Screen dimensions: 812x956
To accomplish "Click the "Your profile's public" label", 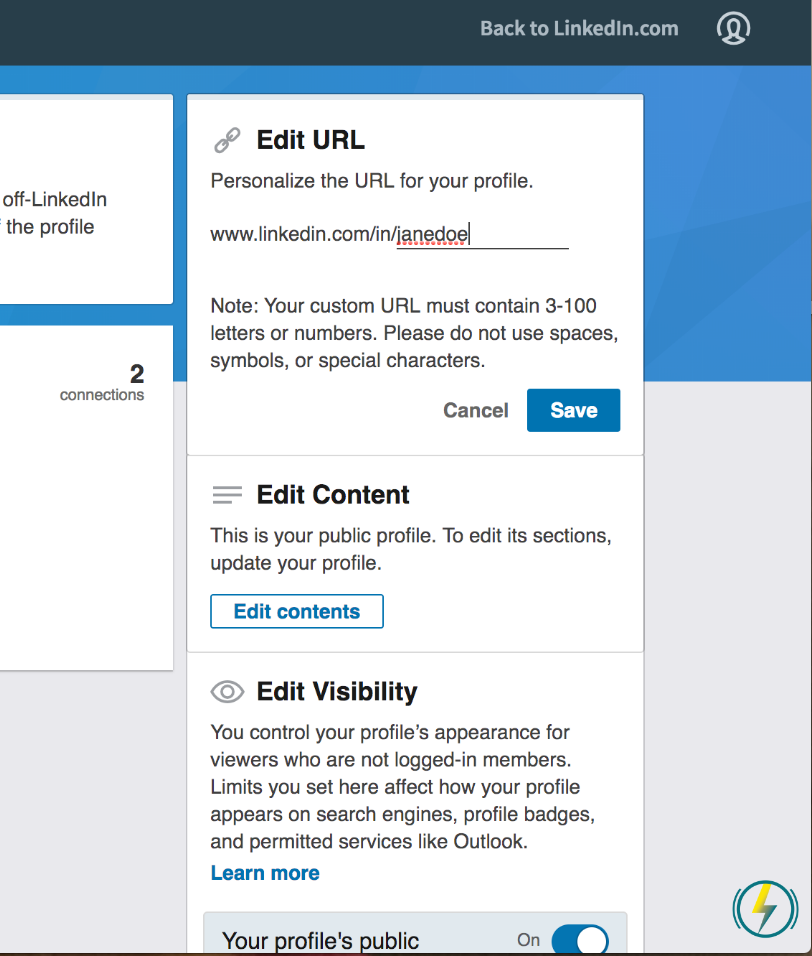I will click(321, 941).
